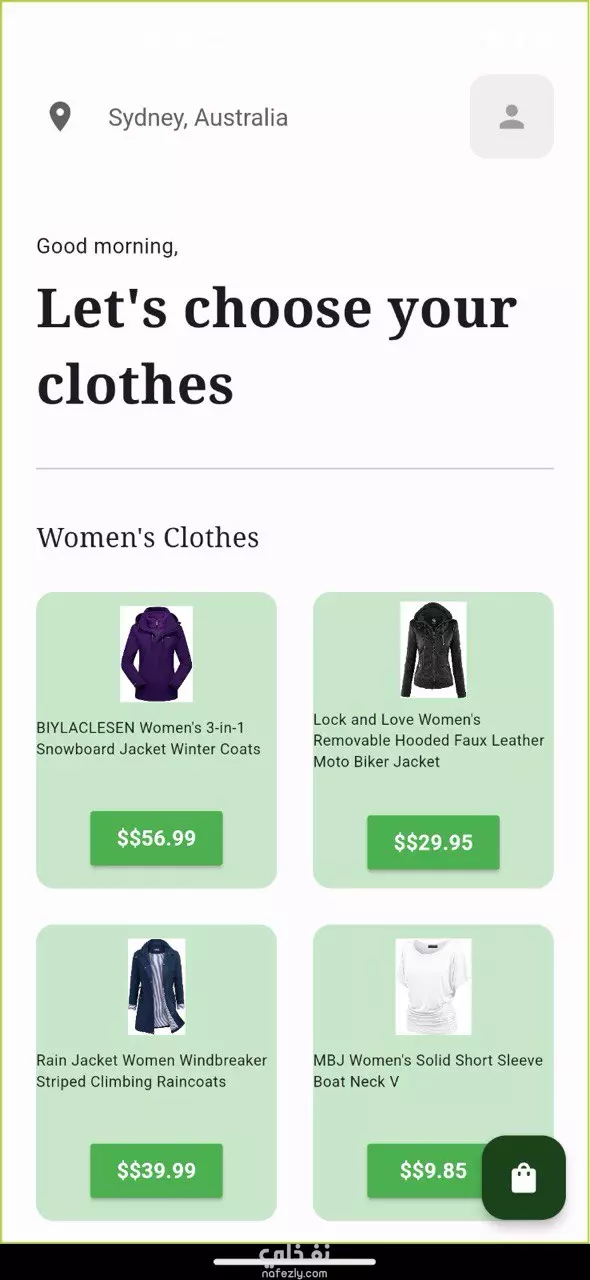The image size is (590, 1280).
Task: Open Rain Jacket Women Windbreaker title
Action: [x=152, y=1071]
